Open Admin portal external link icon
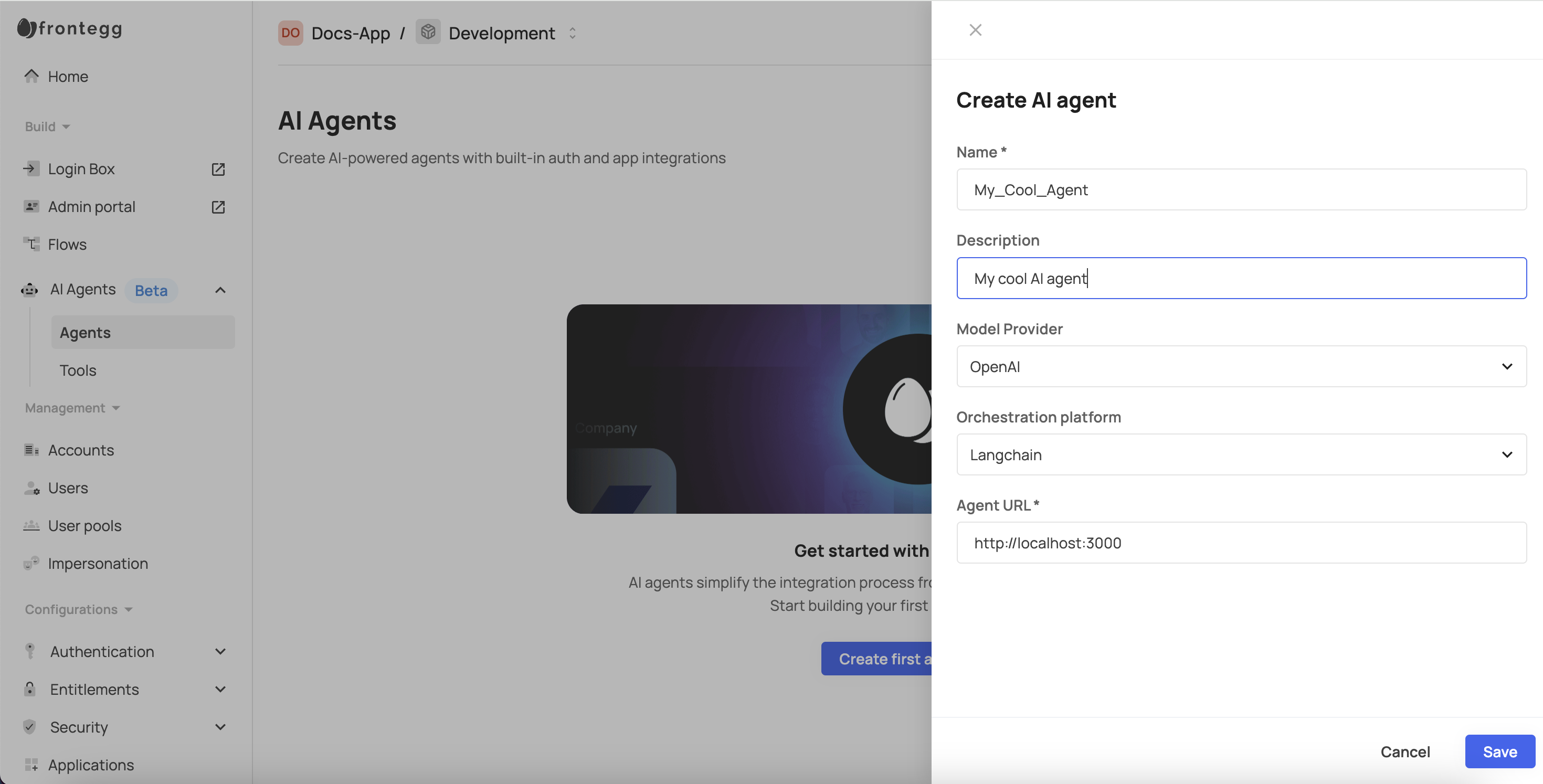 click(218, 207)
